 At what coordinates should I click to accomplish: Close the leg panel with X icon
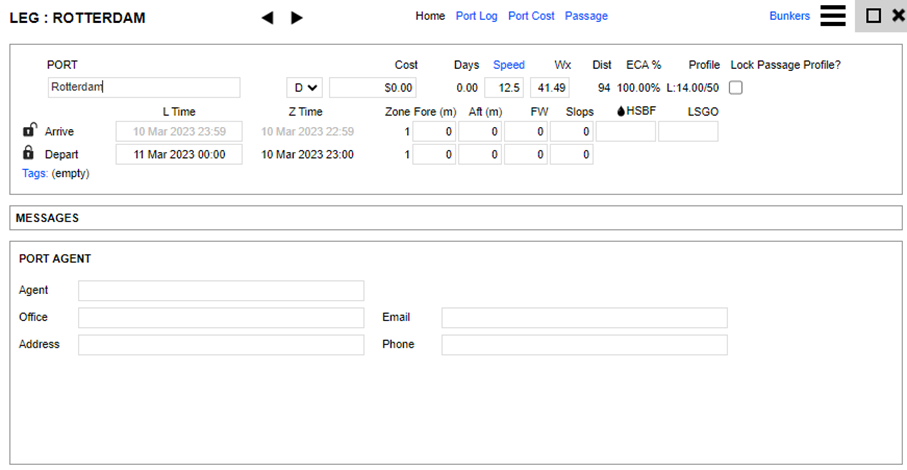tap(897, 16)
